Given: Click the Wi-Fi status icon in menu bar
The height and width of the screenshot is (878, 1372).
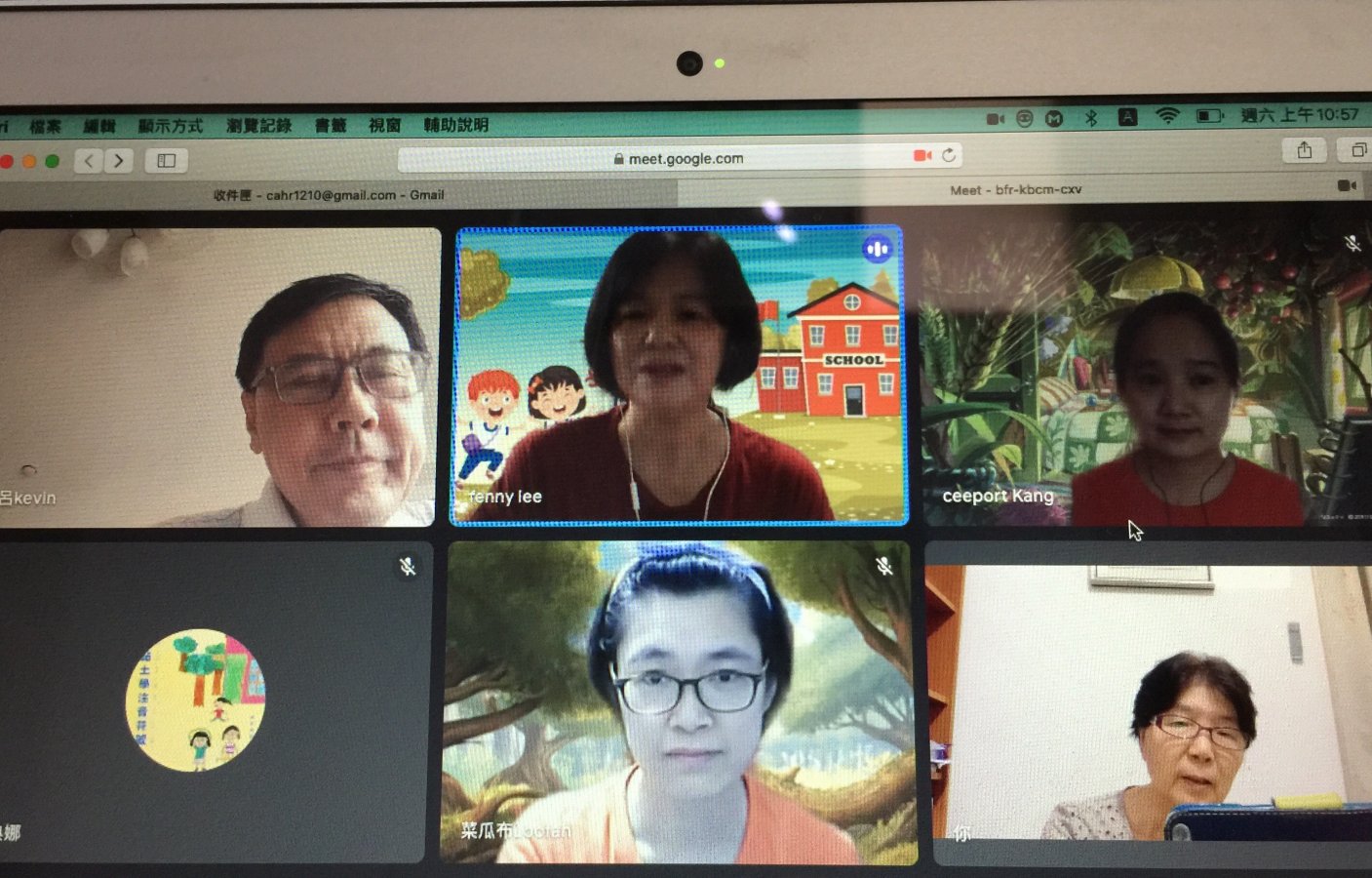Looking at the screenshot, I should point(1167,116).
